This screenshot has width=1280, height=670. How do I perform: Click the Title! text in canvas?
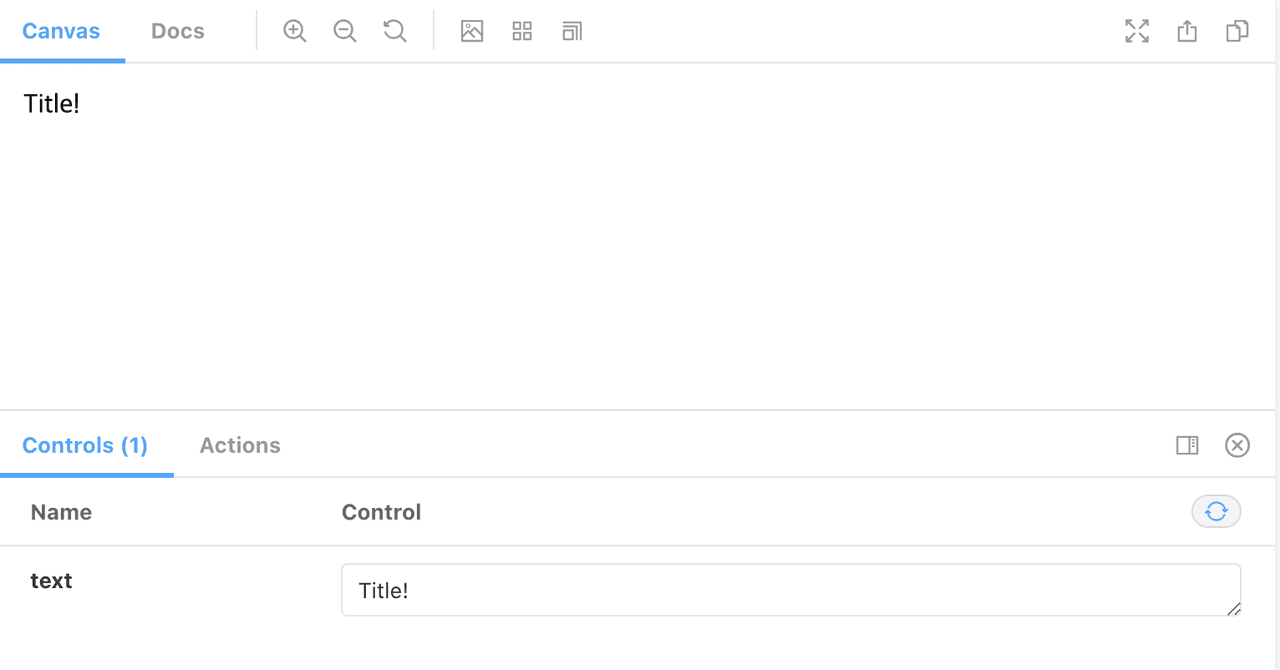tap(51, 103)
